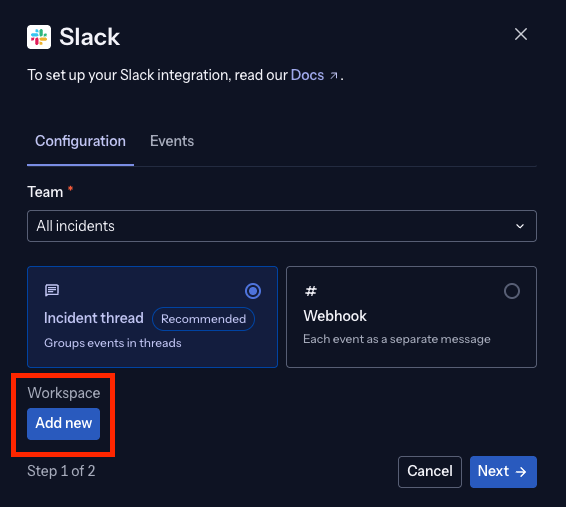Switch to the Configuration tab

pos(80,141)
